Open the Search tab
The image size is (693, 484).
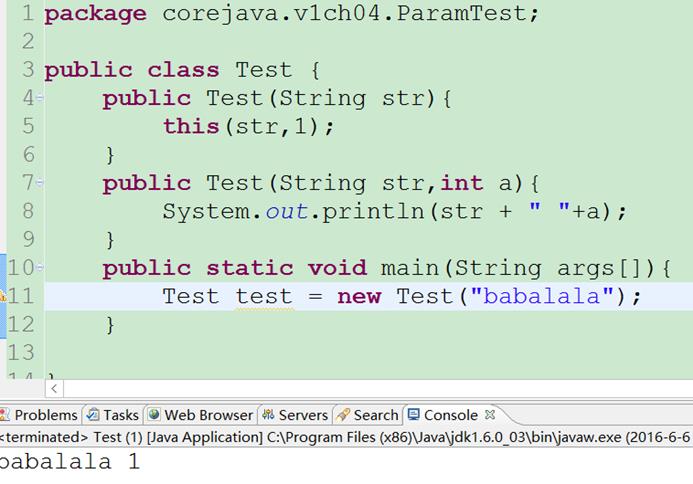[368, 415]
